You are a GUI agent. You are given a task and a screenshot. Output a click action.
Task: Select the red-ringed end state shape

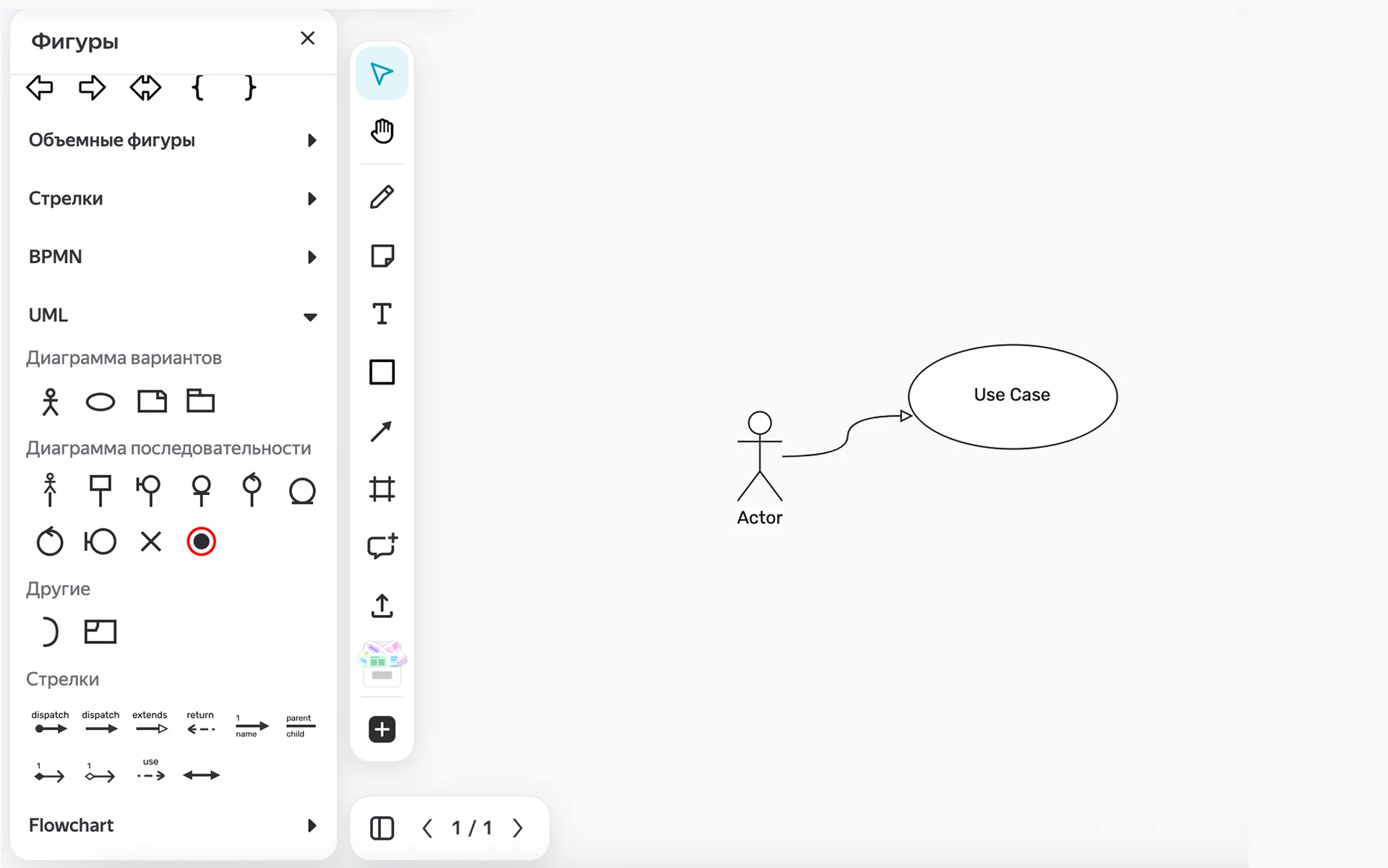201,541
